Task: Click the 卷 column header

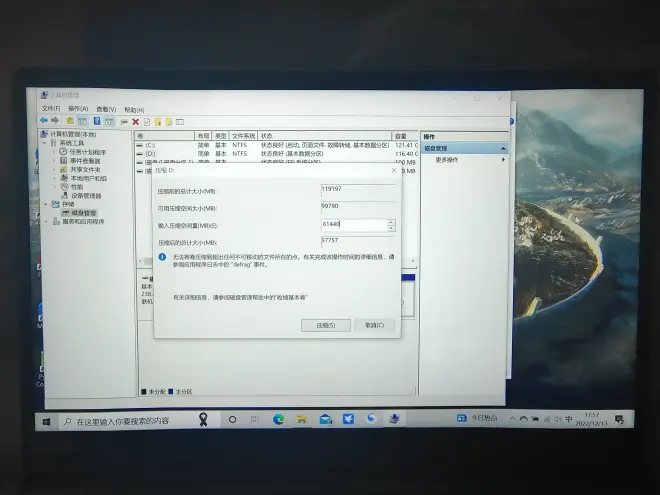Action: click(165, 136)
